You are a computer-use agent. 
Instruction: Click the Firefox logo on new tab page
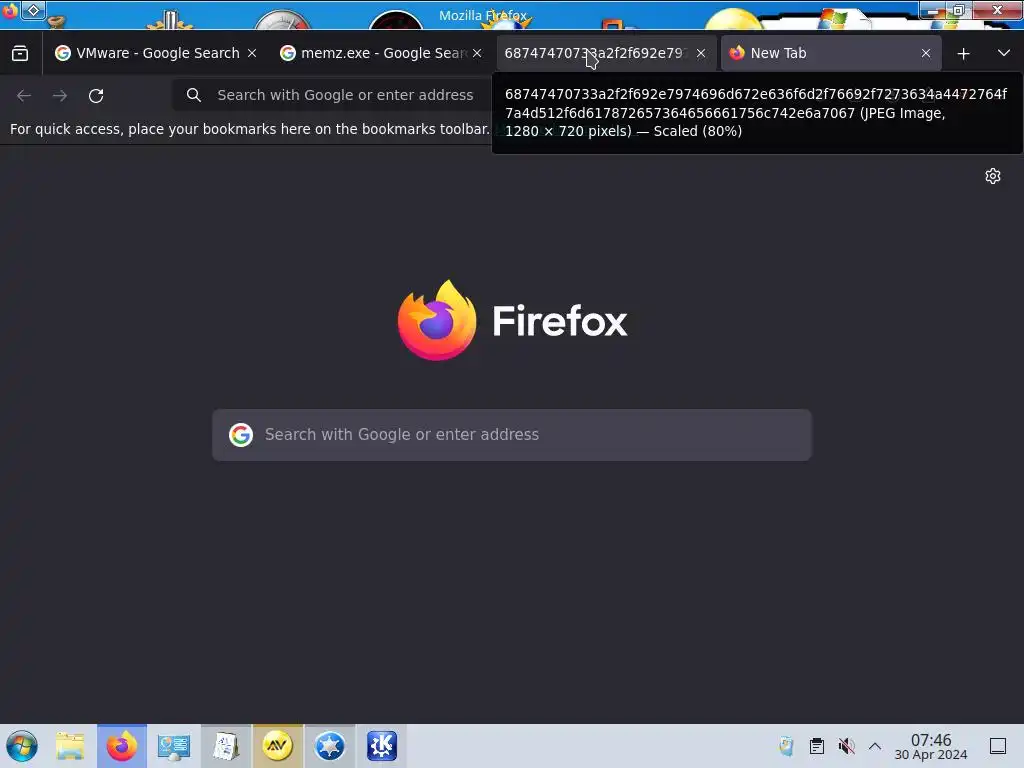pos(513,320)
